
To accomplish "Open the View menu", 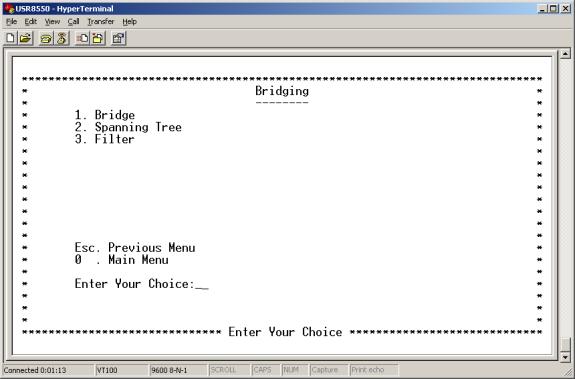I will pyautogui.click(x=52, y=22).
